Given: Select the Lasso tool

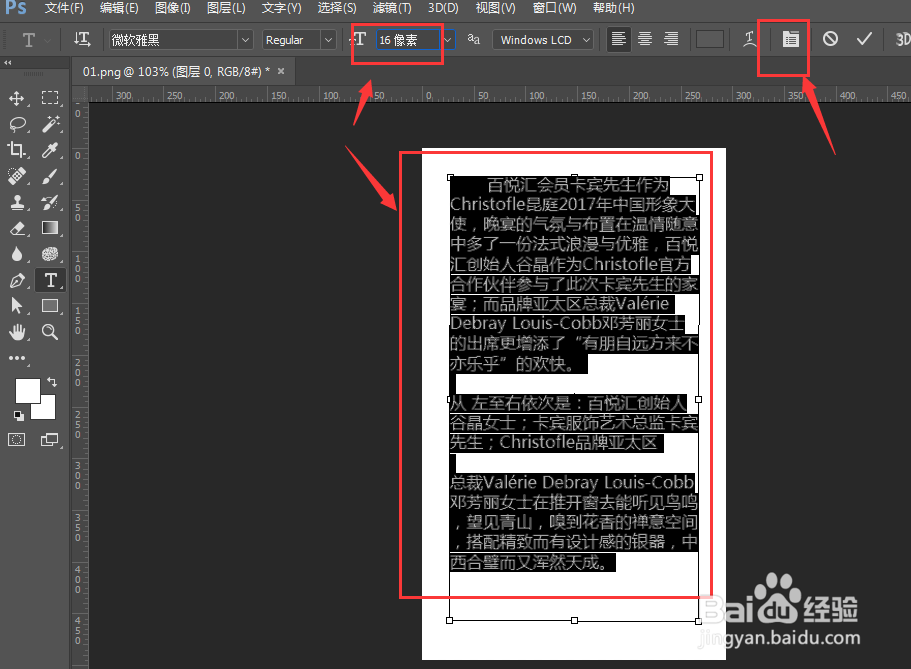Looking at the screenshot, I should tap(17, 124).
